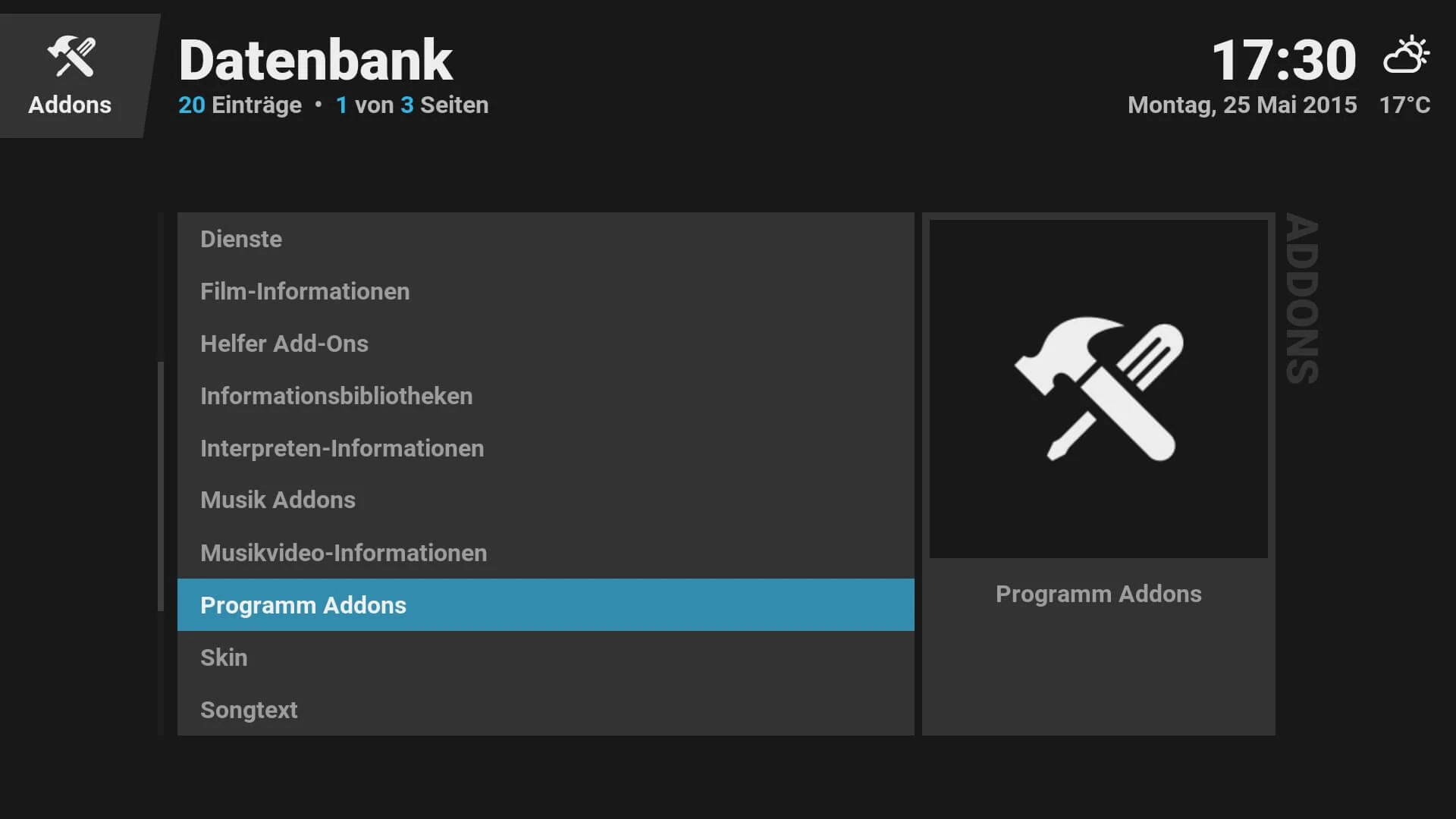1456x819 pixels.
Task: Click the Addons label under header icon
Action: (x=70, y=105)
